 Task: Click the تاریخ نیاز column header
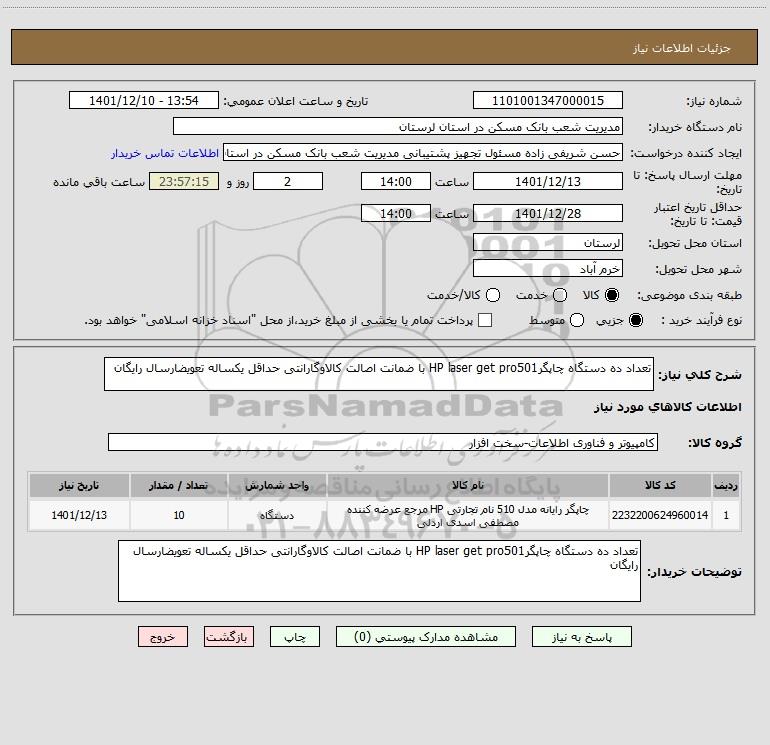pos(79,486)
